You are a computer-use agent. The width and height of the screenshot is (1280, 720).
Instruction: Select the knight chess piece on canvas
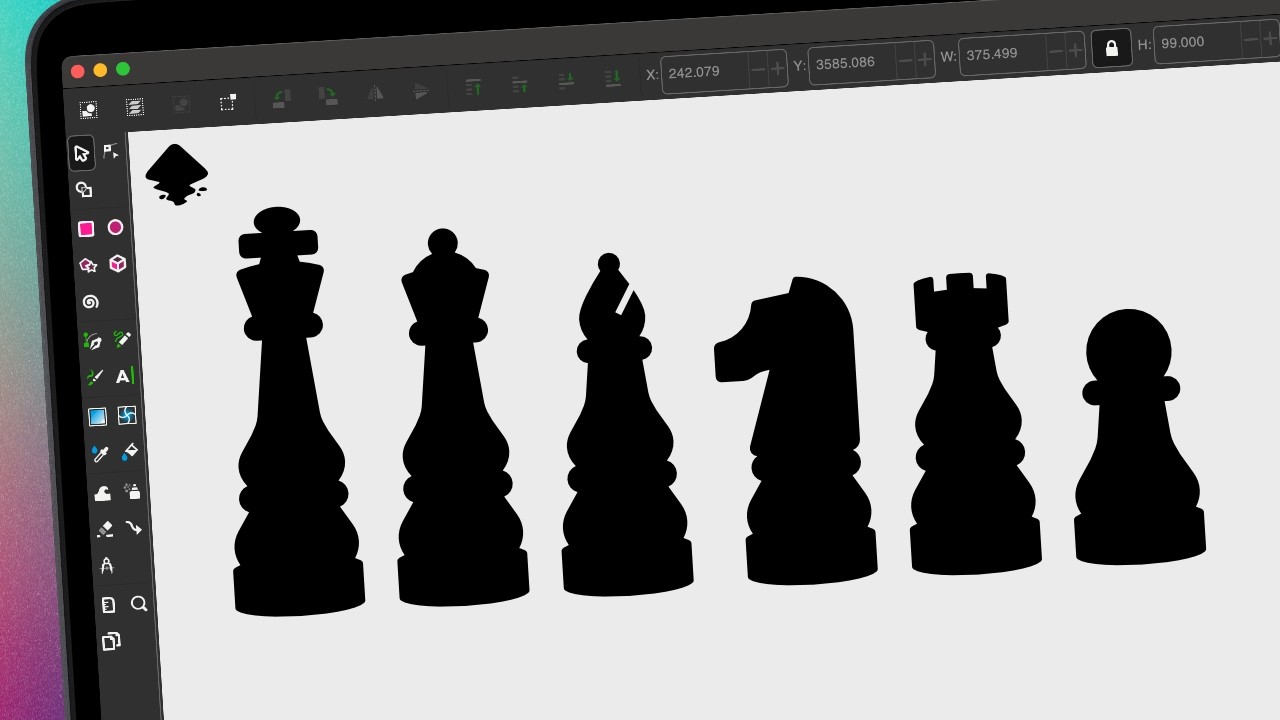click(x=796, y=430)
